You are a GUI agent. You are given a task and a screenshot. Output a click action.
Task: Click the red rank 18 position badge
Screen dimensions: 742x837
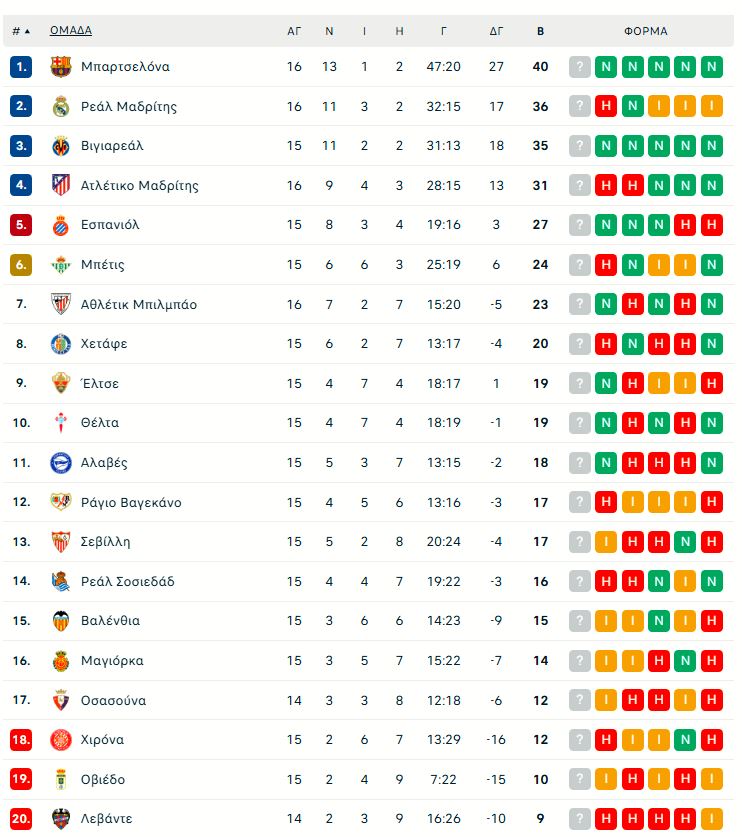pos(21,740)
